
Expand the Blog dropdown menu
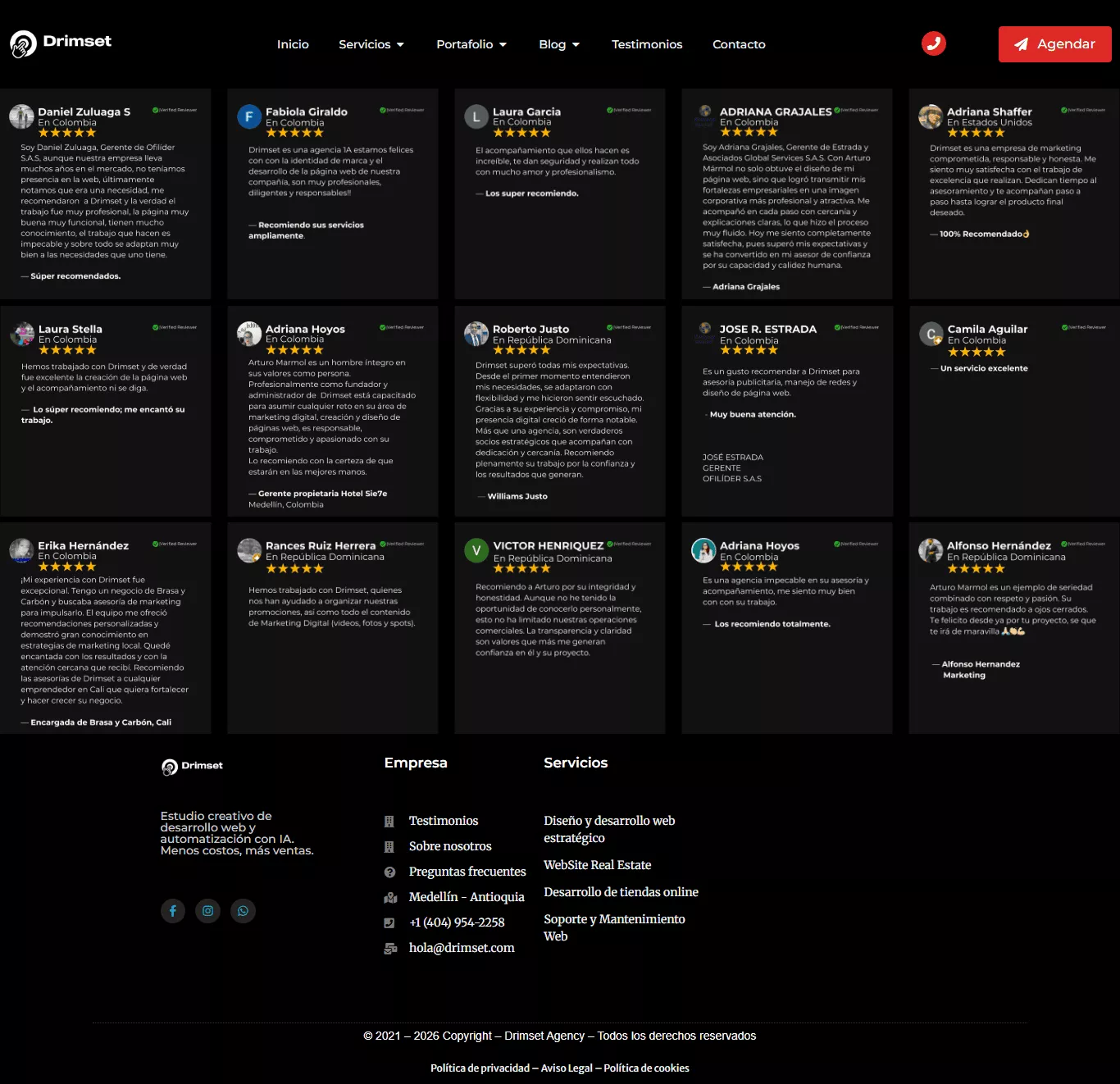click(559, 44)
